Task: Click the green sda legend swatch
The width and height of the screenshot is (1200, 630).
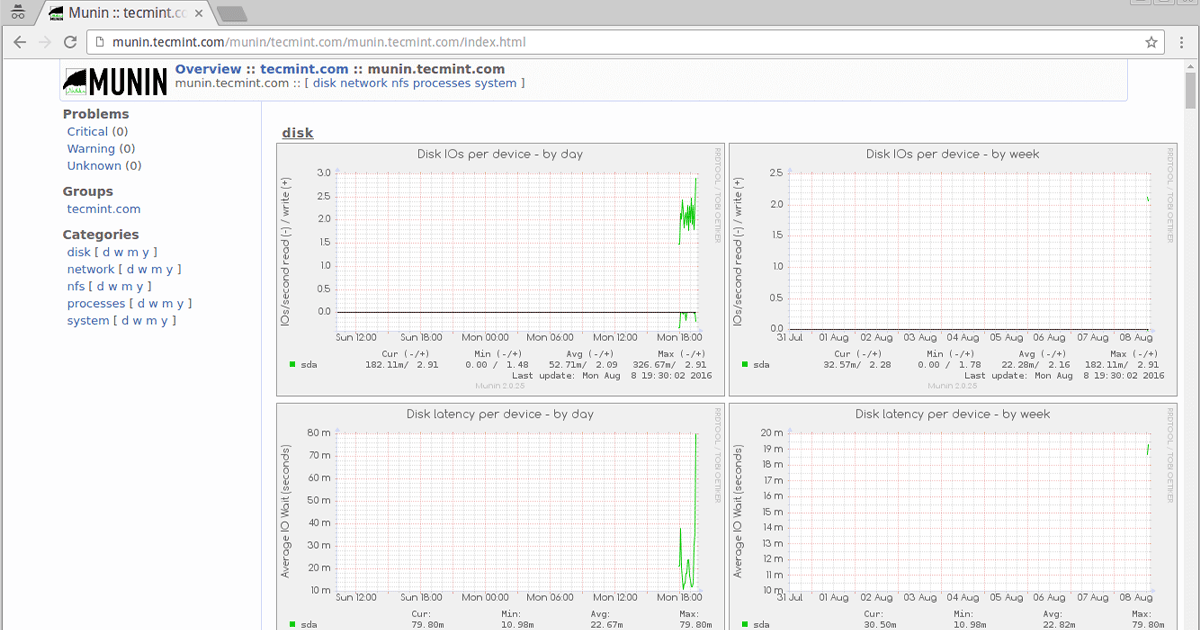Action: click(x=292, y=365)
